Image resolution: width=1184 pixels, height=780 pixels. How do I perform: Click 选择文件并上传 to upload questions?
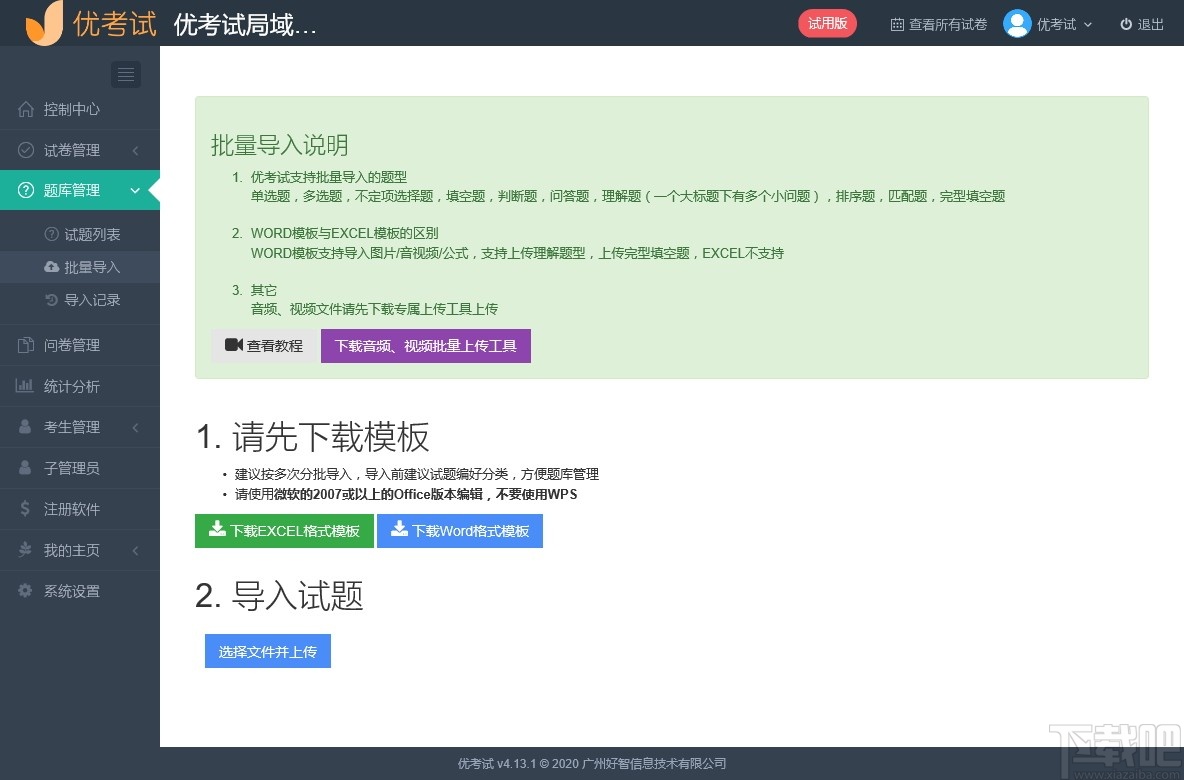267,651
